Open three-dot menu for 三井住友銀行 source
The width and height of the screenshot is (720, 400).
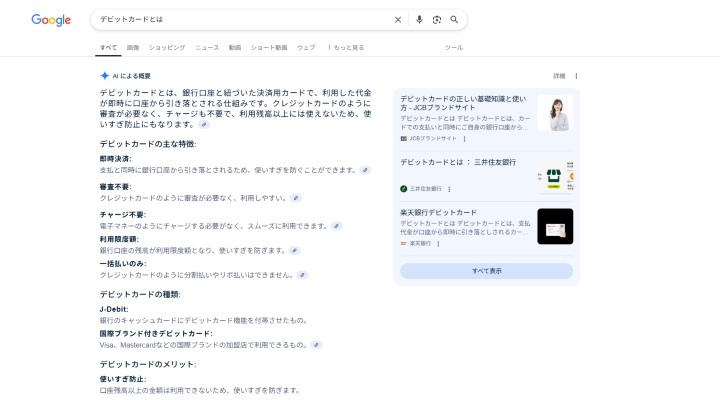pyautogui.click(x=449, y=189)
